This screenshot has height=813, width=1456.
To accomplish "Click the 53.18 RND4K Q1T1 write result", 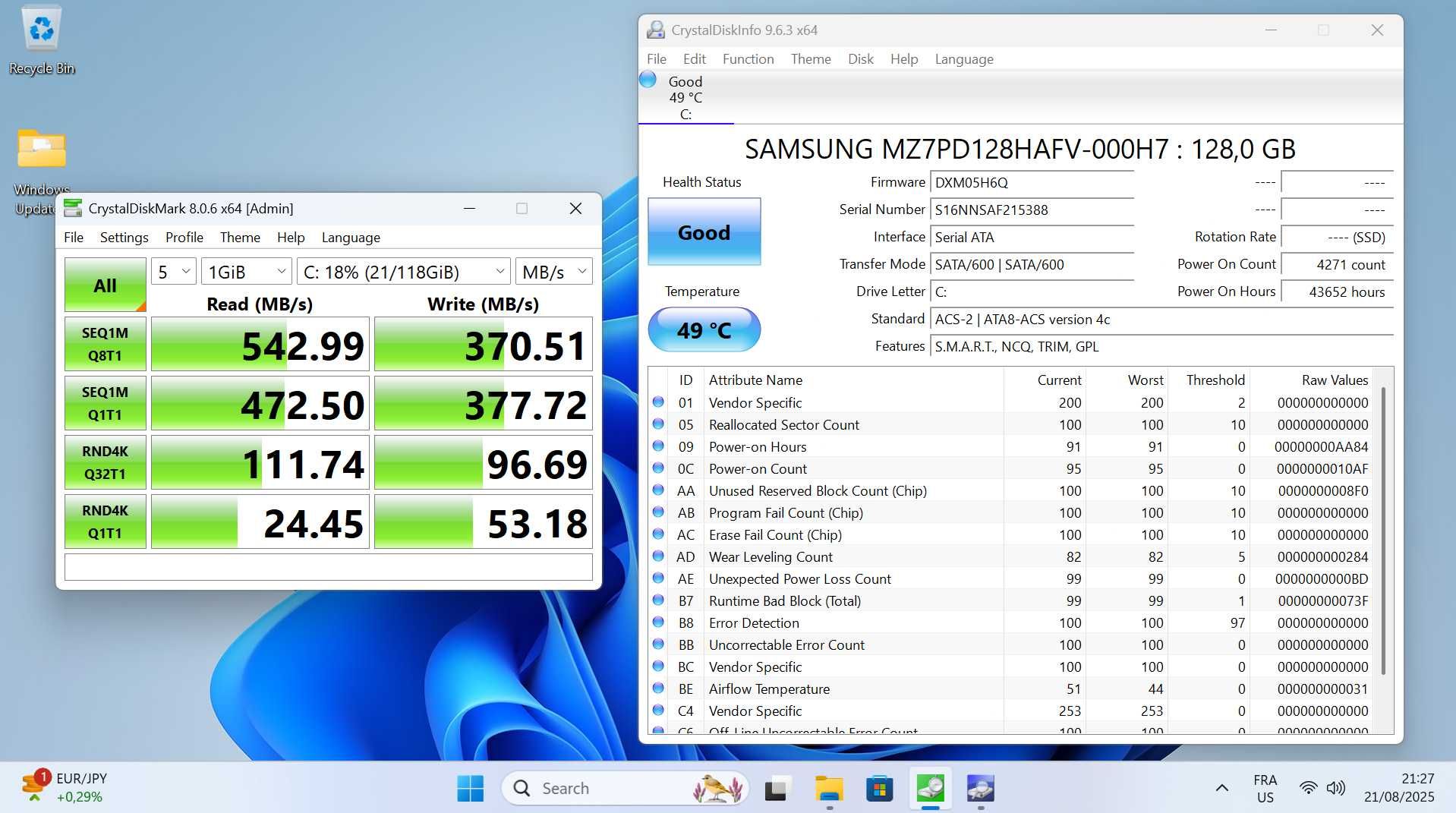I will (x=484, y=522).
